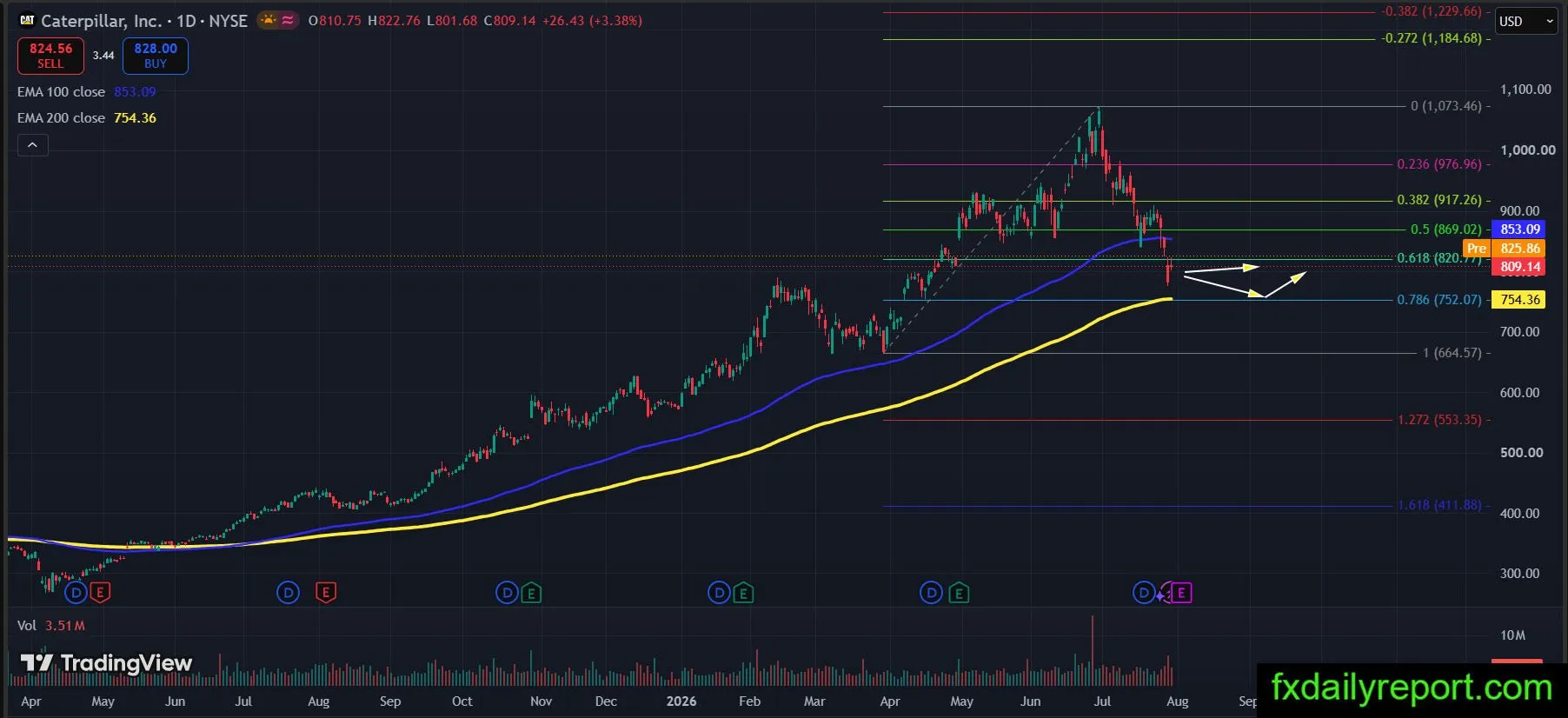Open the purple upcoming earnings marker

[1181, 593]
